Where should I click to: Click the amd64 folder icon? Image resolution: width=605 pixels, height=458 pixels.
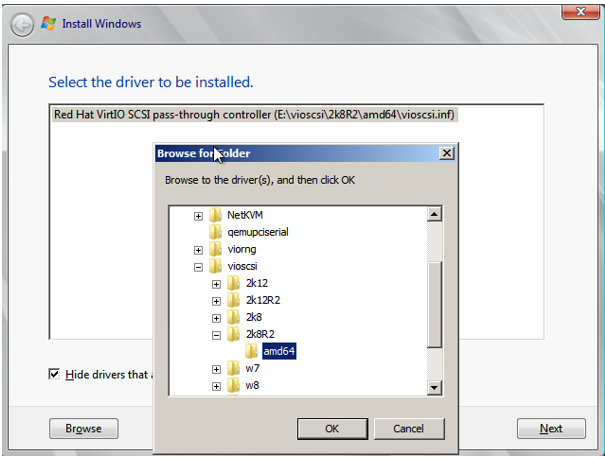(x=251, y=351)
